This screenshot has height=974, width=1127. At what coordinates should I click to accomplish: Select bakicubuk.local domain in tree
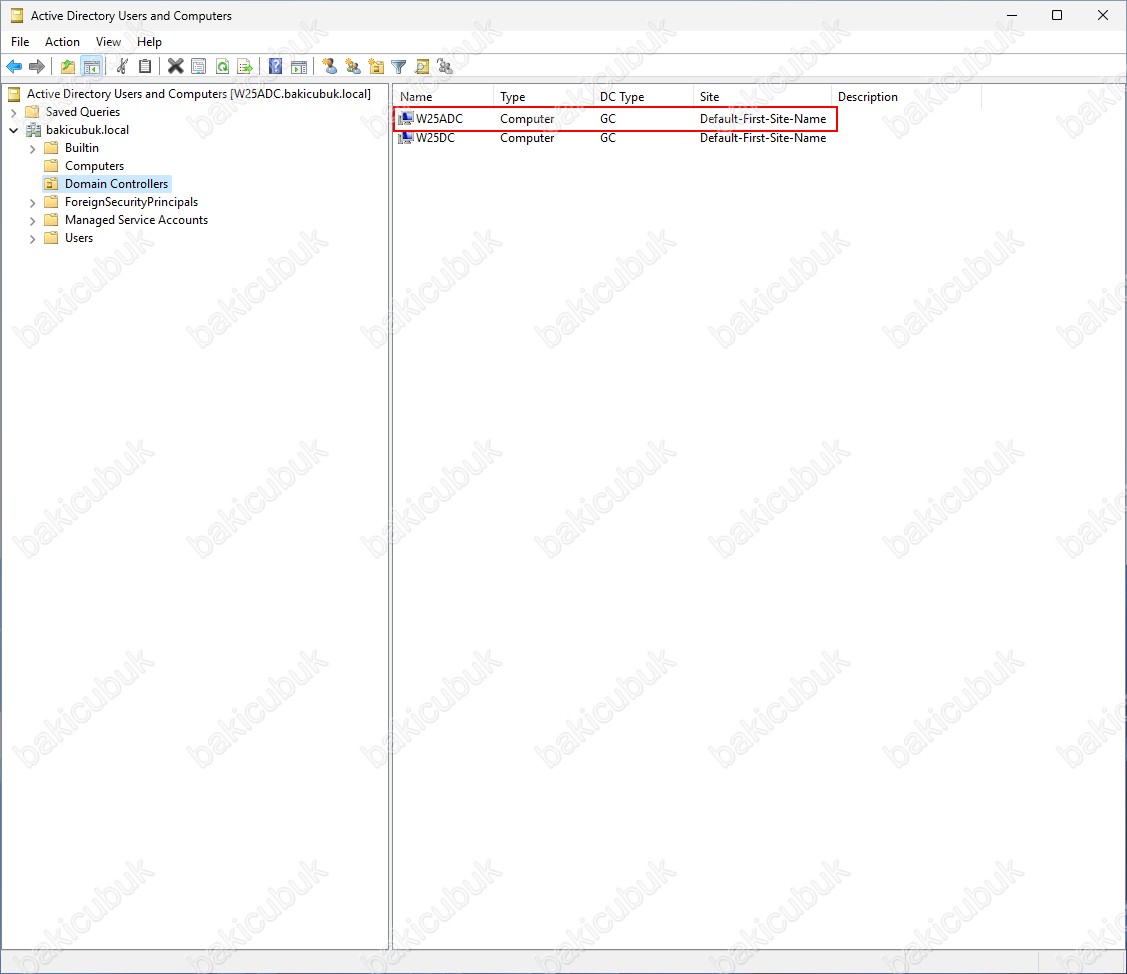(88, 129)
